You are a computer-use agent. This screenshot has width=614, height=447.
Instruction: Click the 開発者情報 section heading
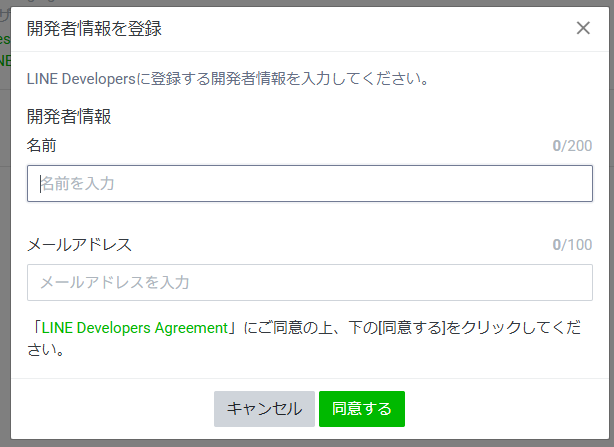[69, 117]
